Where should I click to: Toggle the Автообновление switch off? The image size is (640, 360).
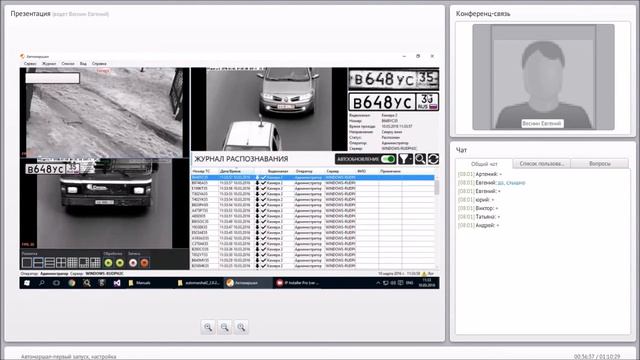[388, 159]
